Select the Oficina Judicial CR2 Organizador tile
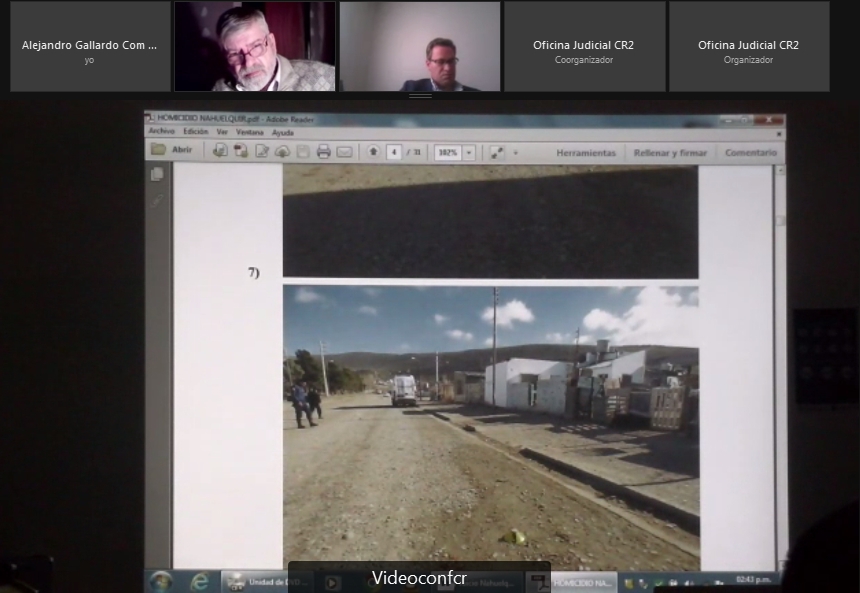 pyautogui.click(x=749, y=46)
